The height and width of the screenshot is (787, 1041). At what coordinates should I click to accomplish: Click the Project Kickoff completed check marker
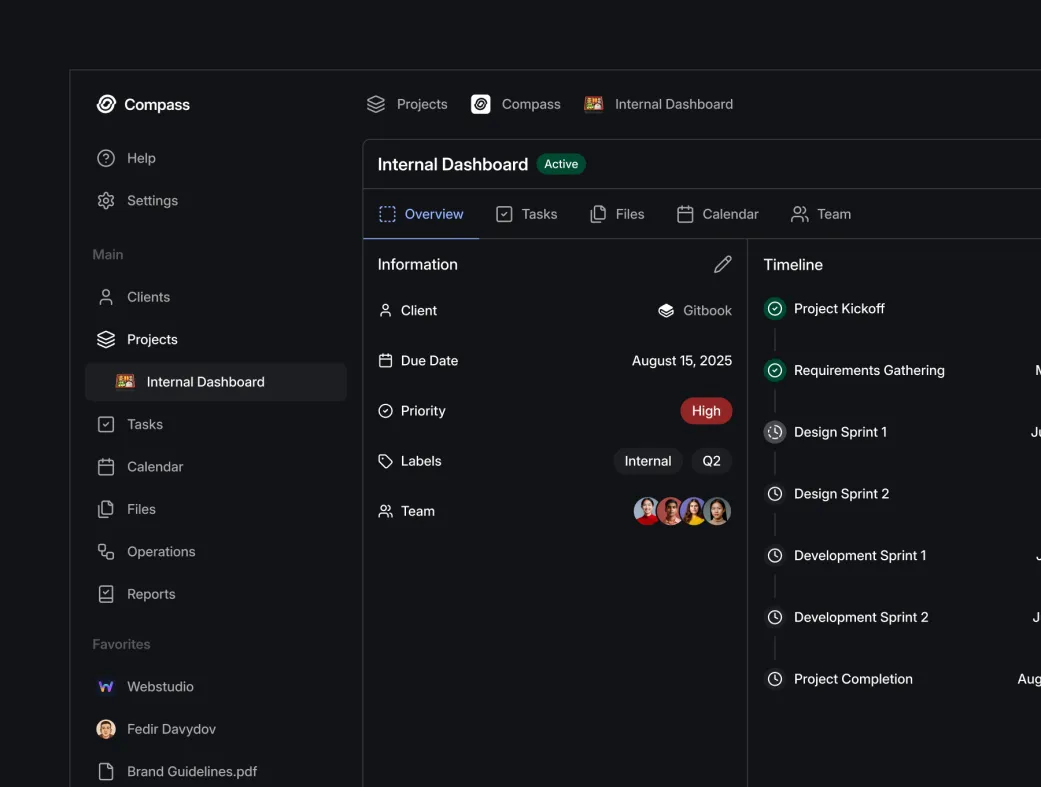(x=775, y=309)
